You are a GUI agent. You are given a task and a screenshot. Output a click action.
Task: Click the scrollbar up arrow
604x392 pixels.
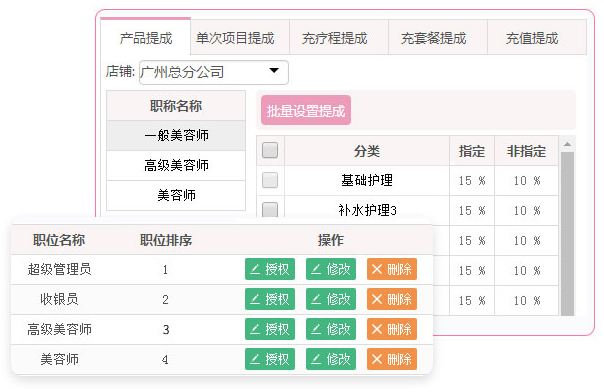click(567, 144)
